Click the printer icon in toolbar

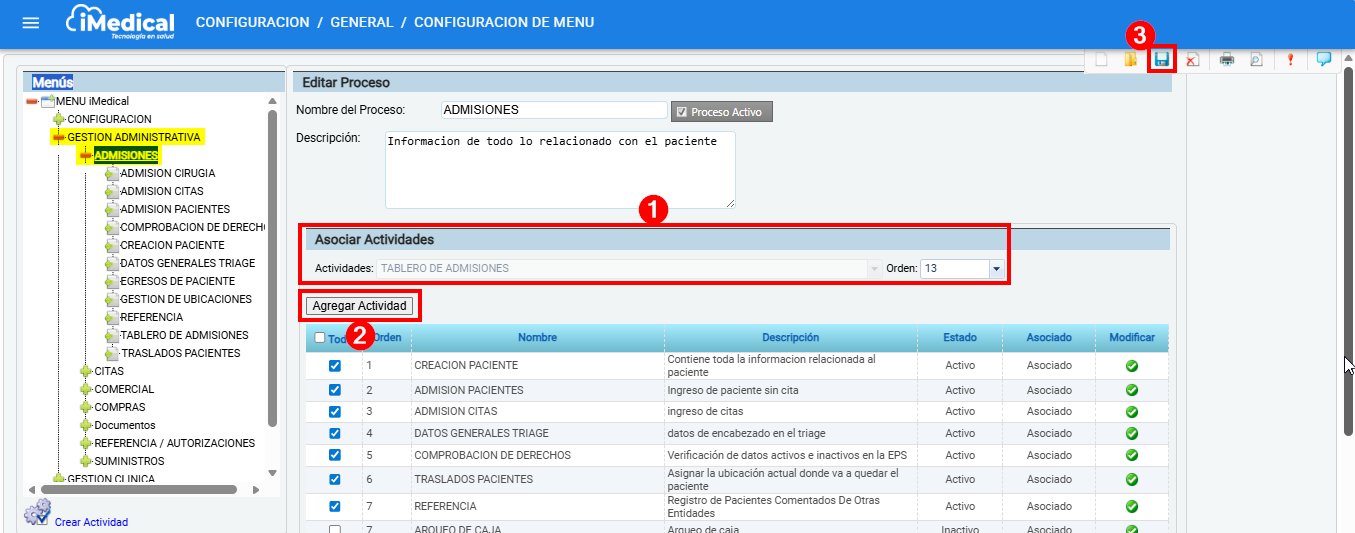pyautogui.click(x=1227, y=60)
